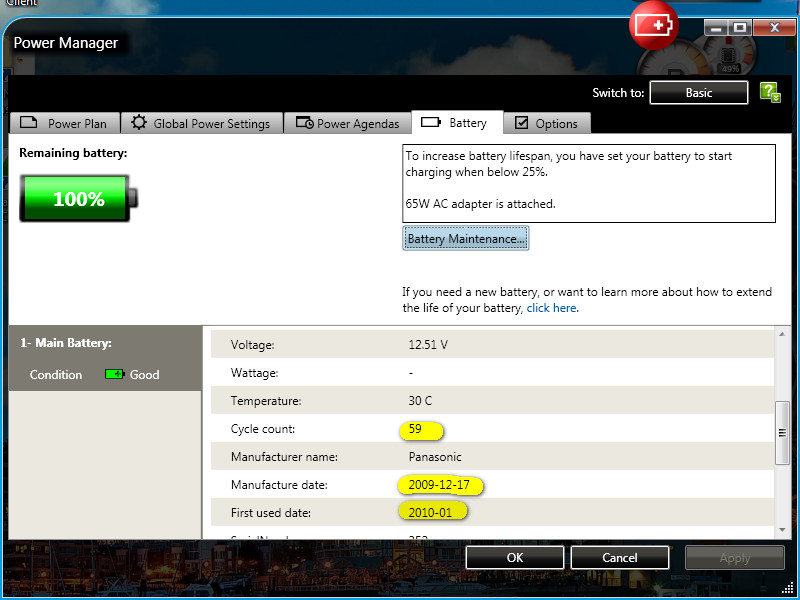800x600 pixels.
Task: Click the green 100% remaining battery indicator
Action: [x=76, y=199]
